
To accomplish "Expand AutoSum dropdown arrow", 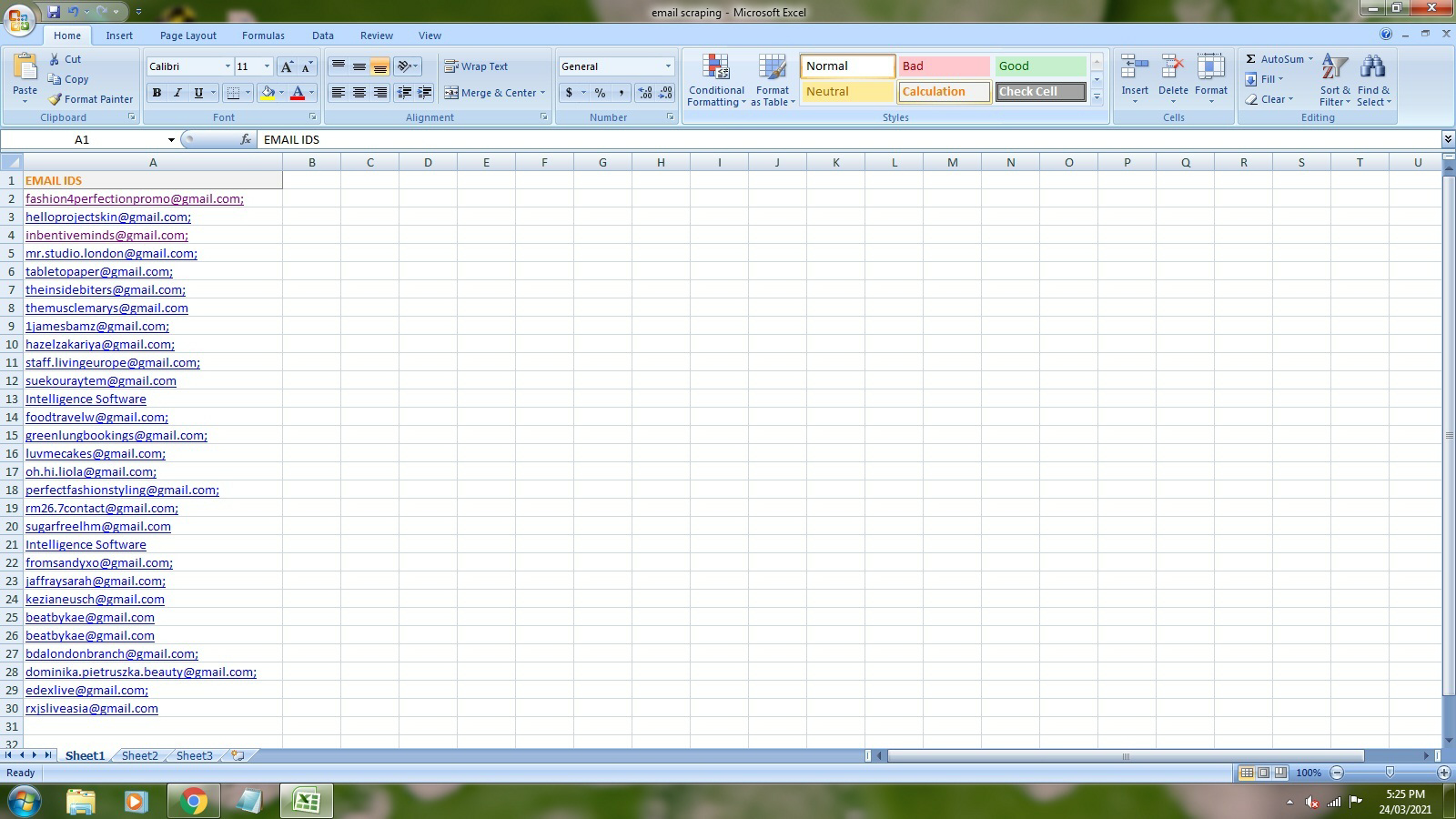I will click(1310, 59).
